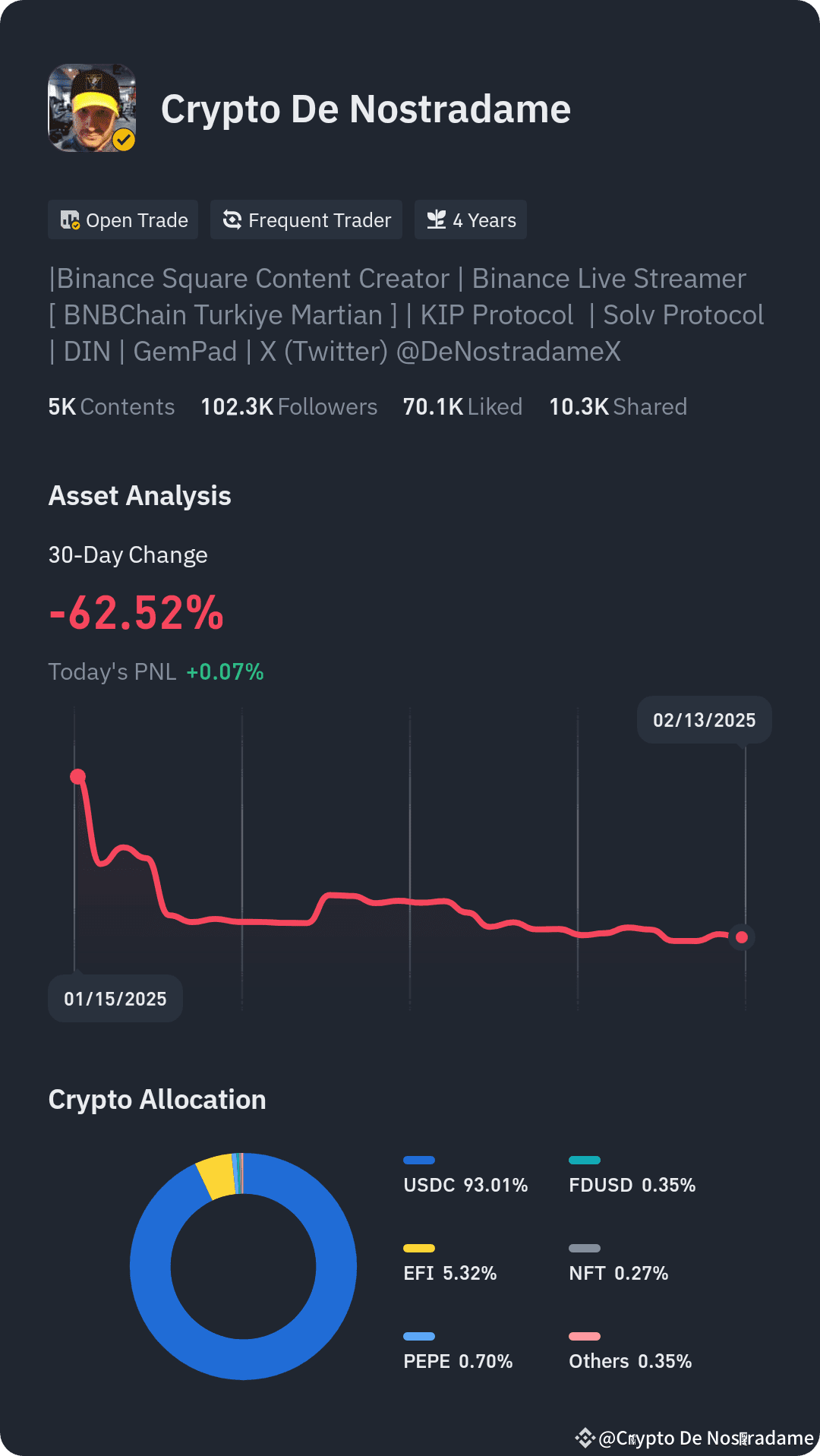
Task: Expand the 02/13/2025 date tooltip
Action: 703,719
